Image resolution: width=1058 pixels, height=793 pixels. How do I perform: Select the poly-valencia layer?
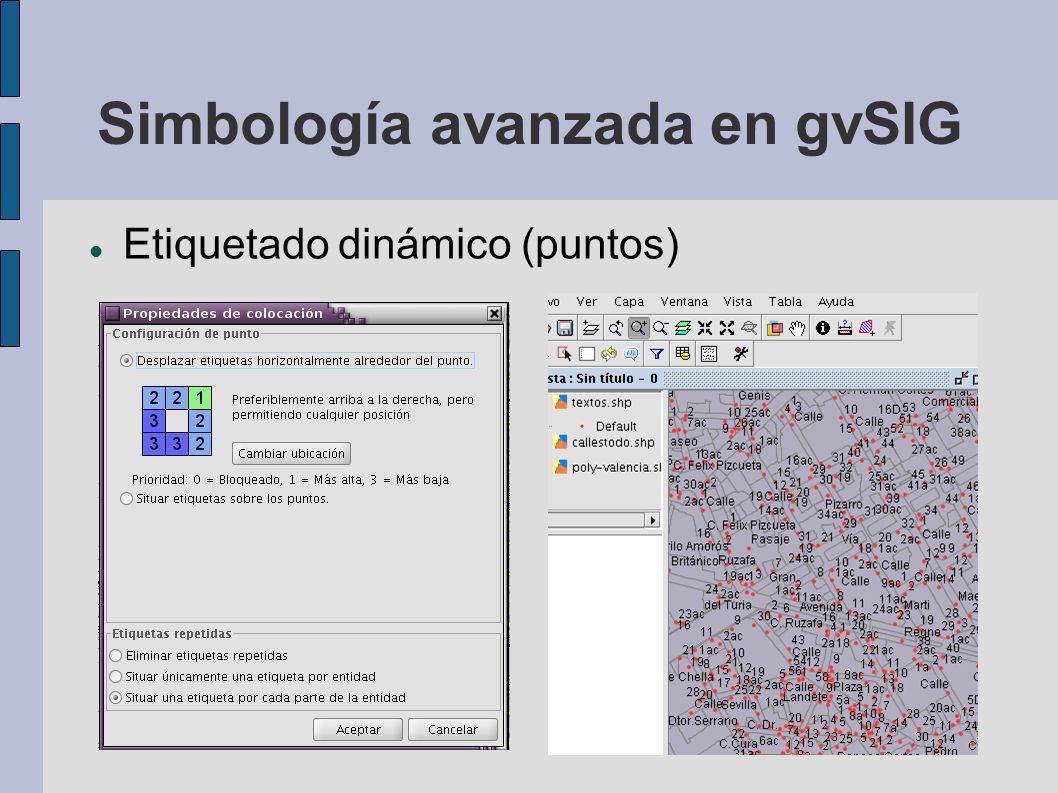click(x=616, y=467)
